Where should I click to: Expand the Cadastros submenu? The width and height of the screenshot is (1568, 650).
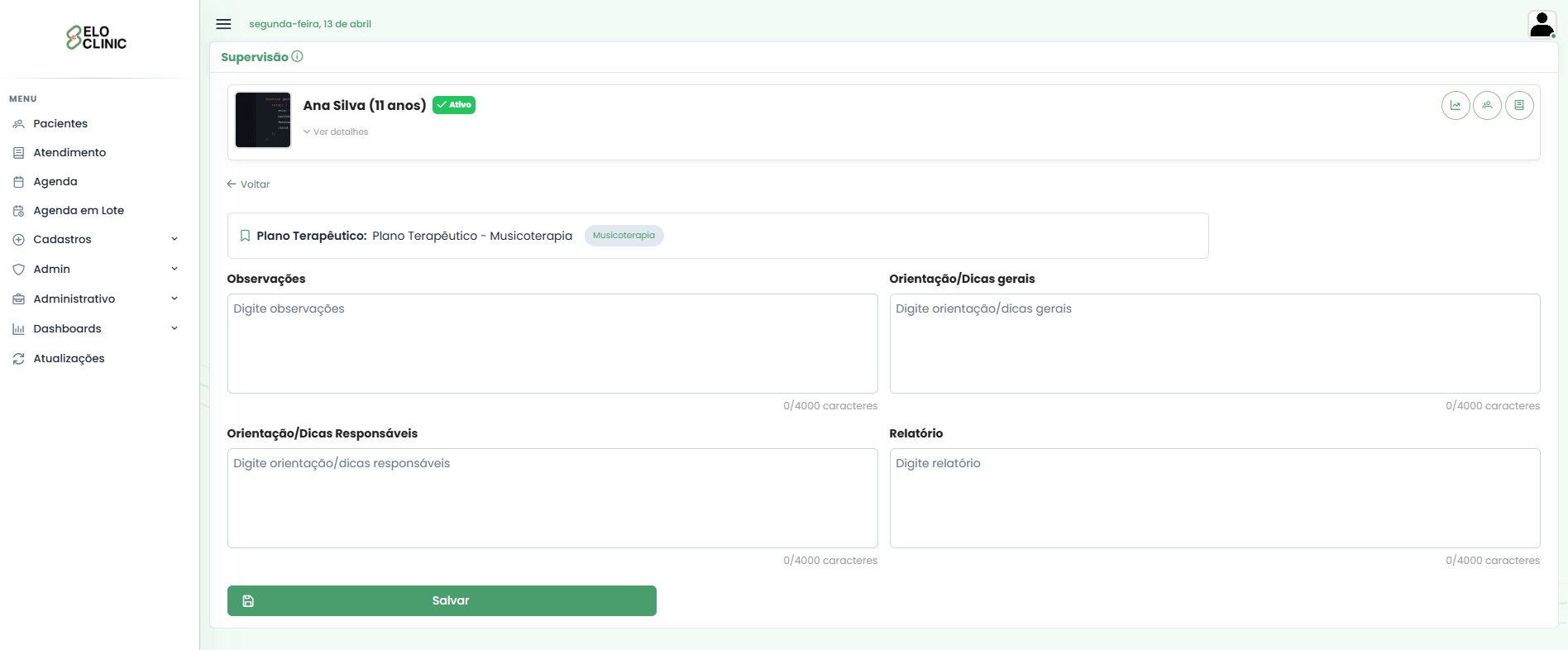pyautogui.click(x=95, y=240)
